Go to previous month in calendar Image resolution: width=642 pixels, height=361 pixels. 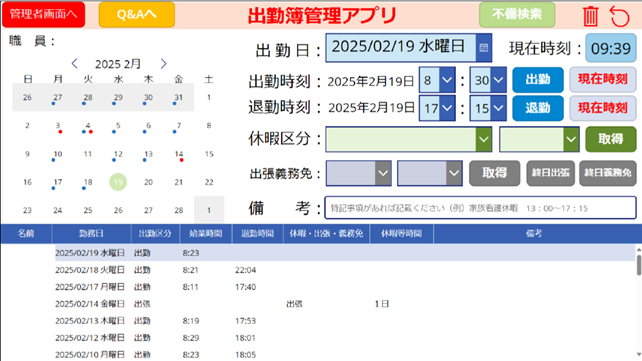pos(74,63)
